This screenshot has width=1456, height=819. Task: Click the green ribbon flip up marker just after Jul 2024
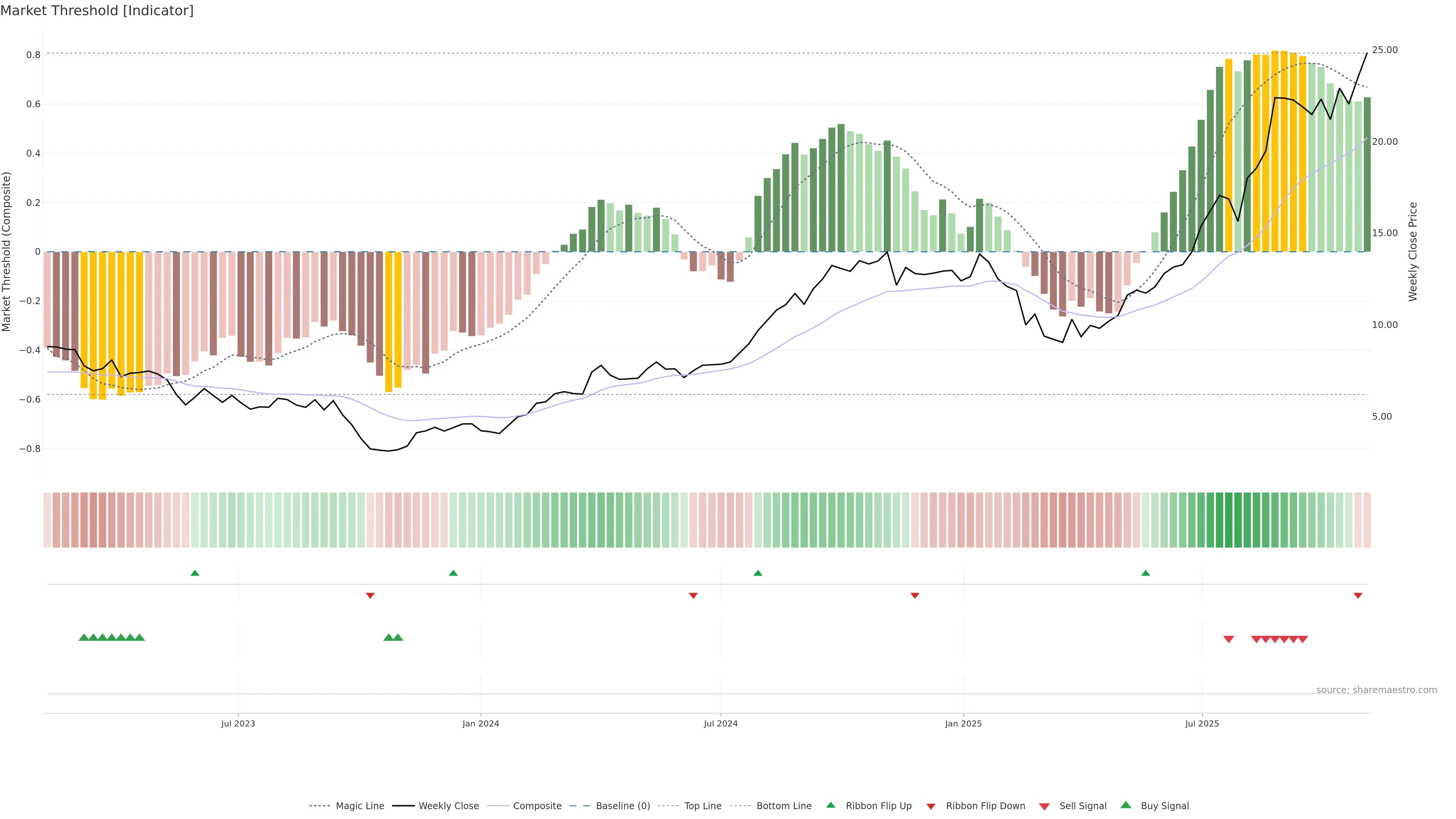[x=758, y=573]
